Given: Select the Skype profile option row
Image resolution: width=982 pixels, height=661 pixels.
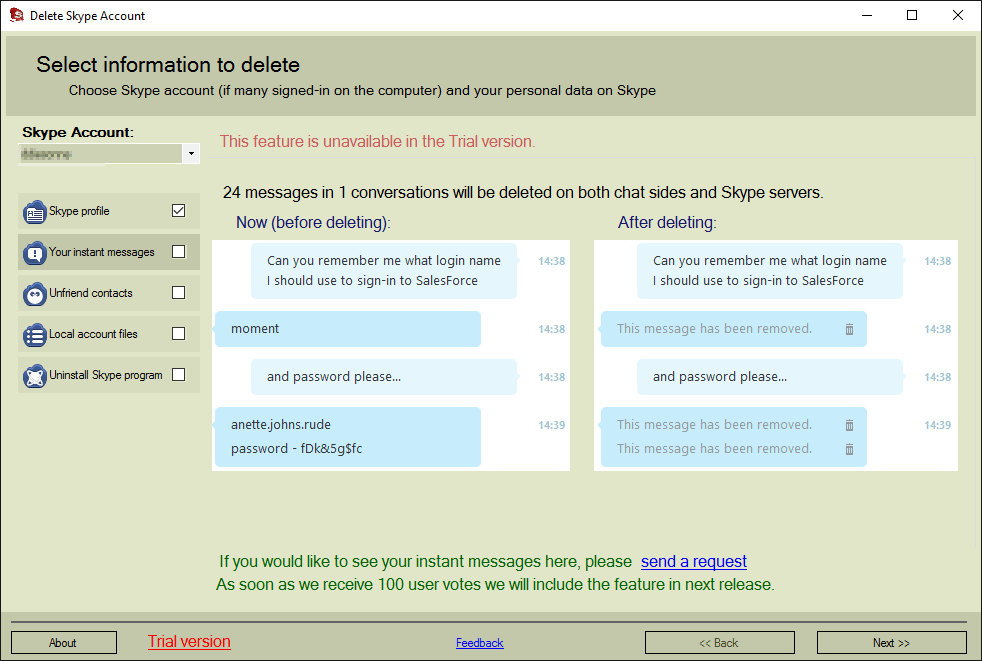Looking at the screenshot, I should tap(109, 211).
